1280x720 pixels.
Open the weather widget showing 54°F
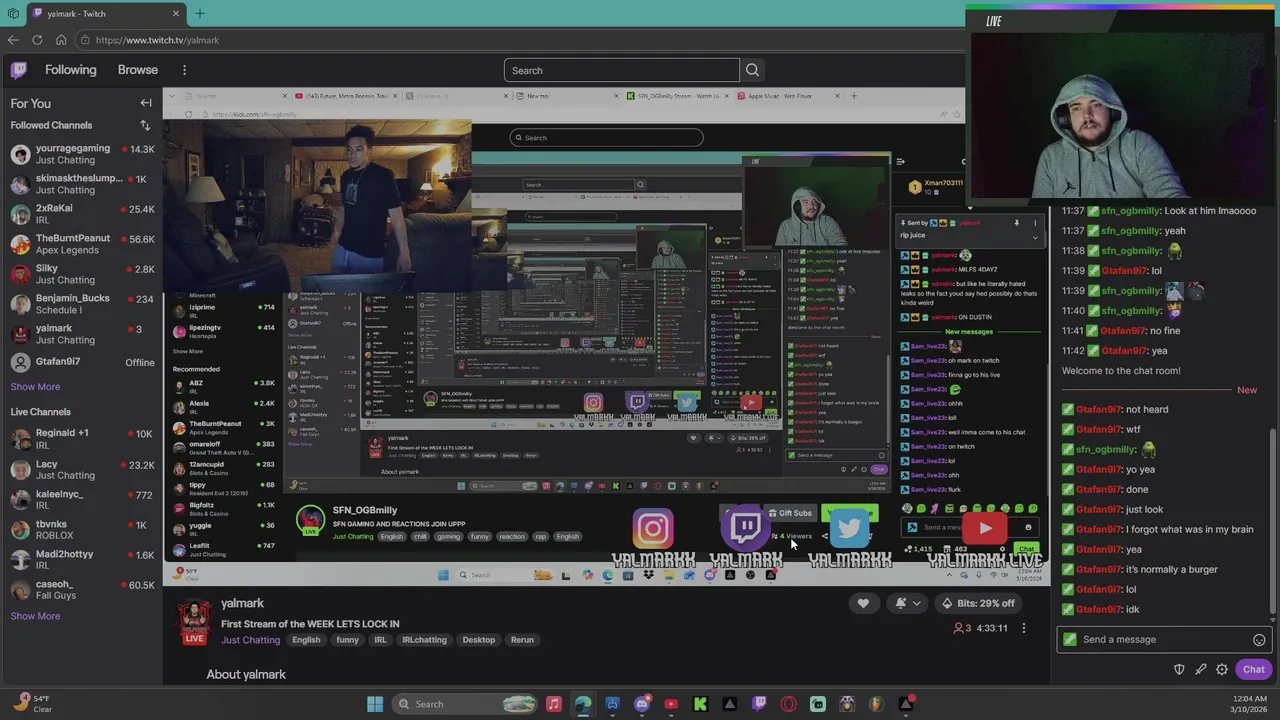30,704
